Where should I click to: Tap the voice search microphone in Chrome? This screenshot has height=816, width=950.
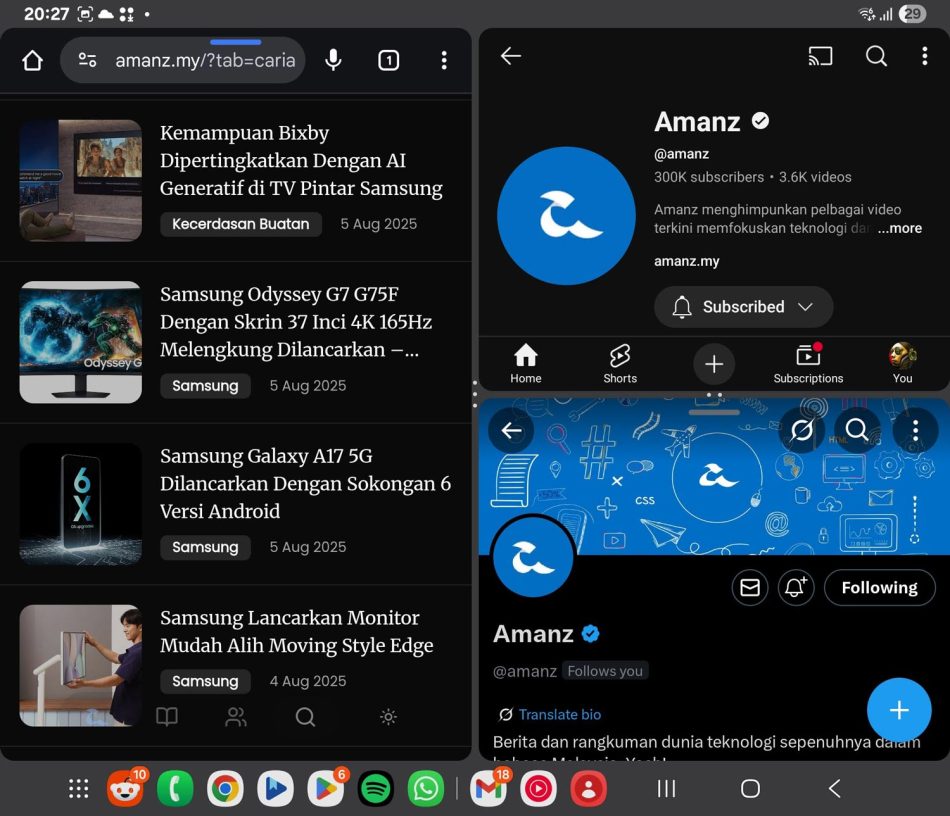click(333, 60)
